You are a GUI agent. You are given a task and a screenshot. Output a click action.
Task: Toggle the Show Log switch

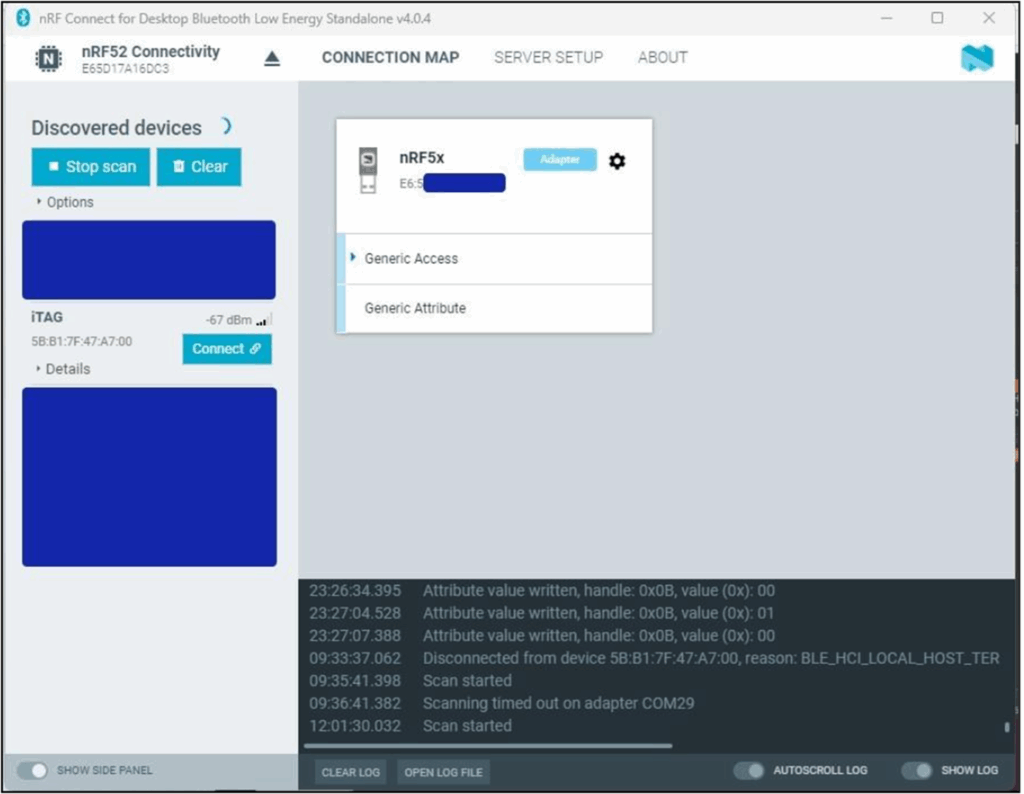click(917, 770)
